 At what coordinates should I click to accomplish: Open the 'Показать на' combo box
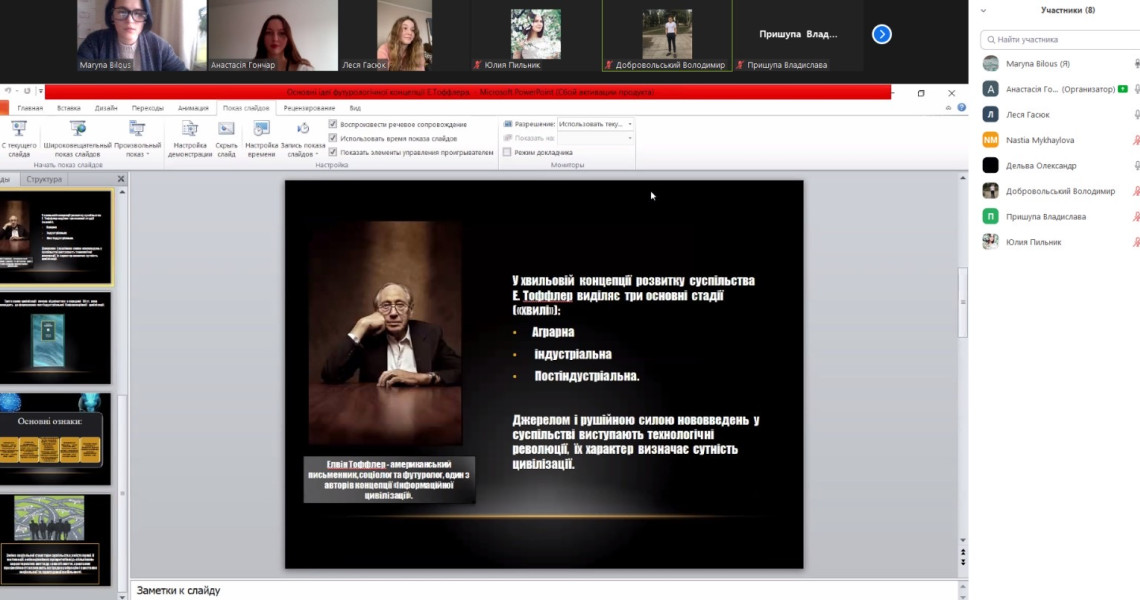point(595,137)
